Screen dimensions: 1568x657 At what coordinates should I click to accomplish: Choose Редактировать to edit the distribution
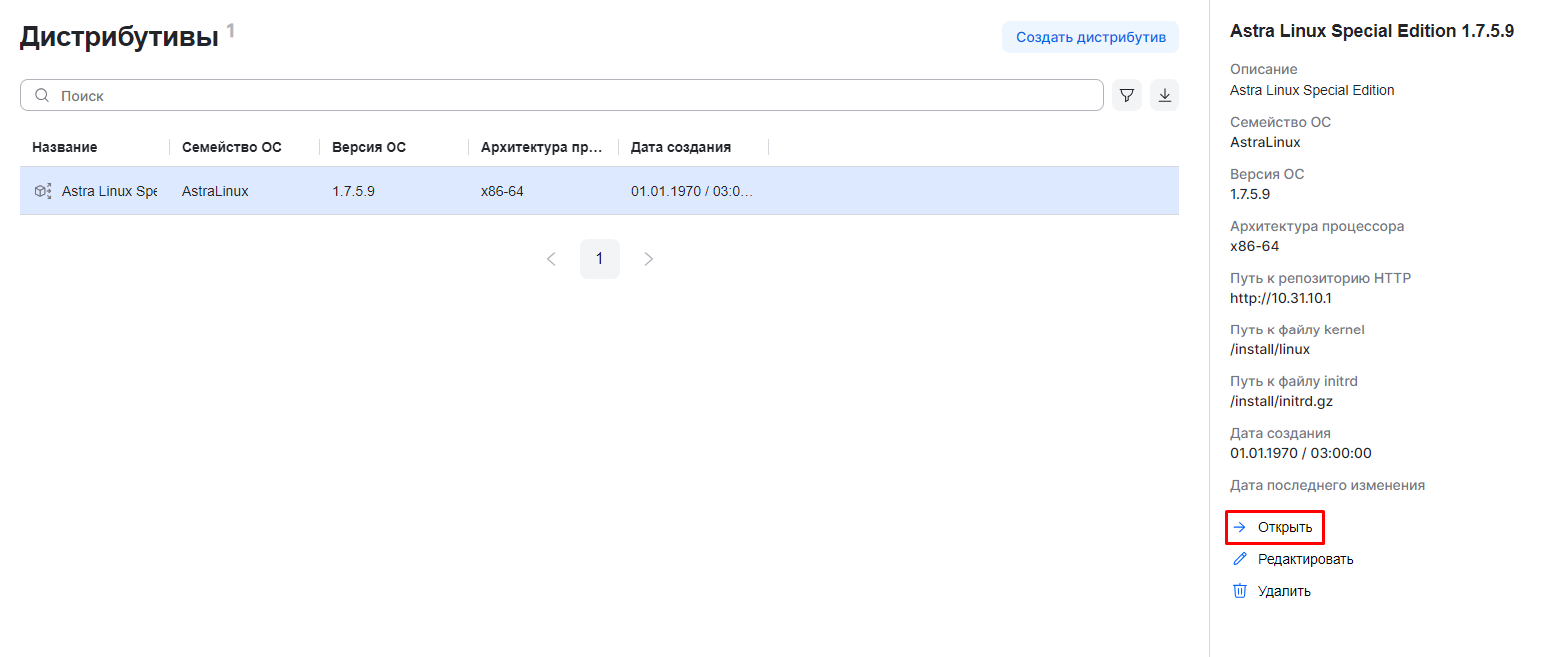[x=1305, y=559]
